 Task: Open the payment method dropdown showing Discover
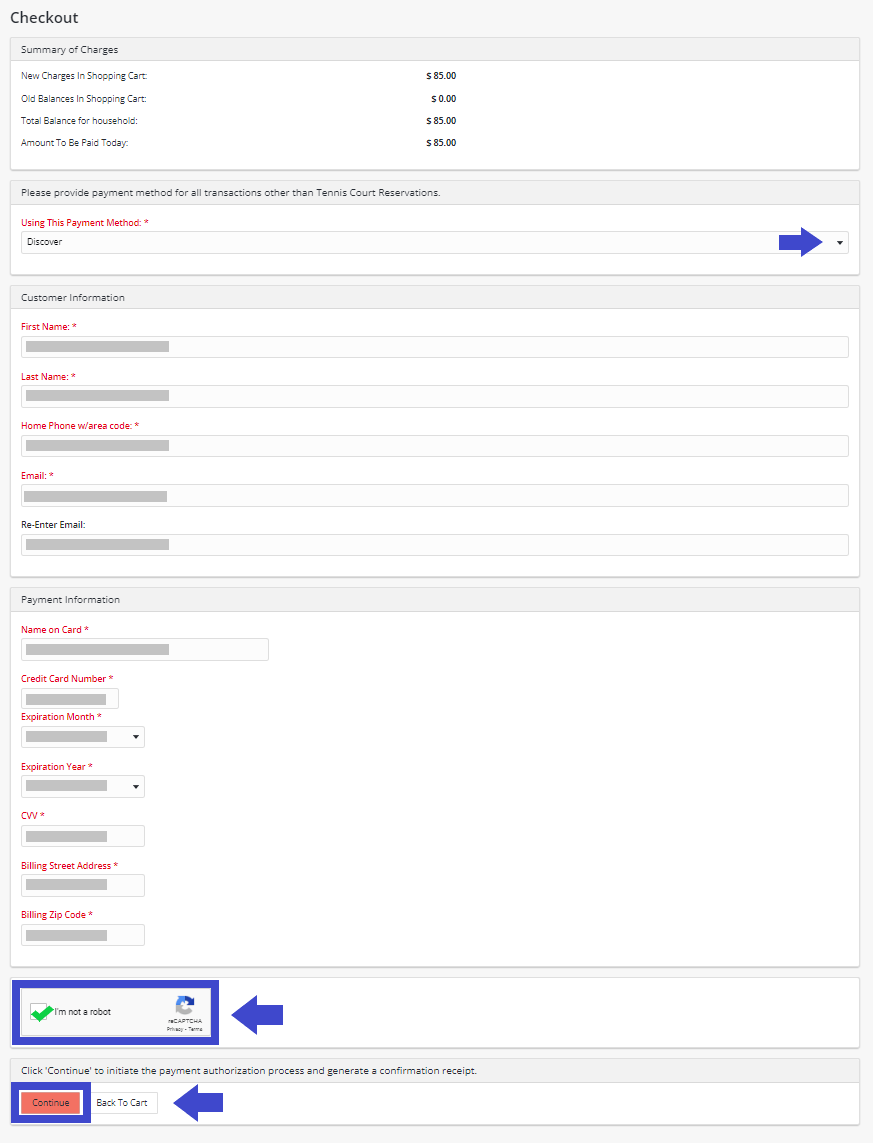pos(434,242)
